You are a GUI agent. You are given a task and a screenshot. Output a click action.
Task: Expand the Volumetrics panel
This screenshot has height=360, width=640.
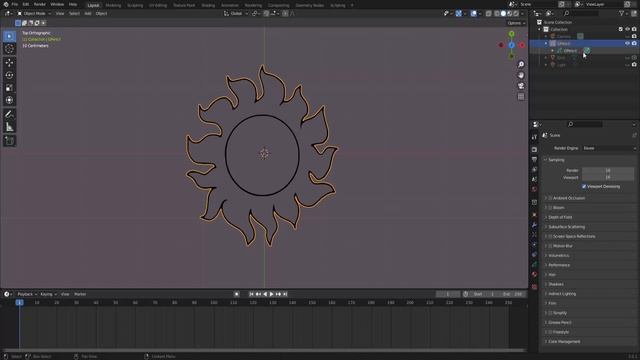click(x=558, y=256)
